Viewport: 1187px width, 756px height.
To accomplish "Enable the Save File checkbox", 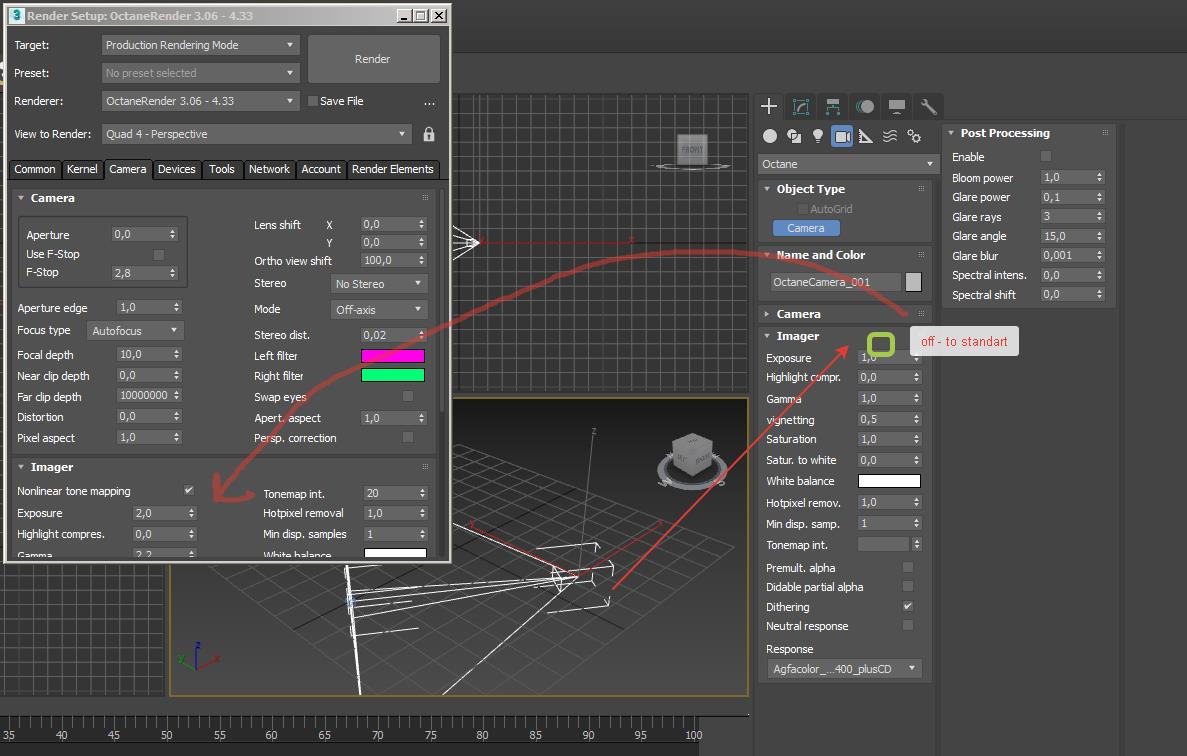I will tap(313, 101).
